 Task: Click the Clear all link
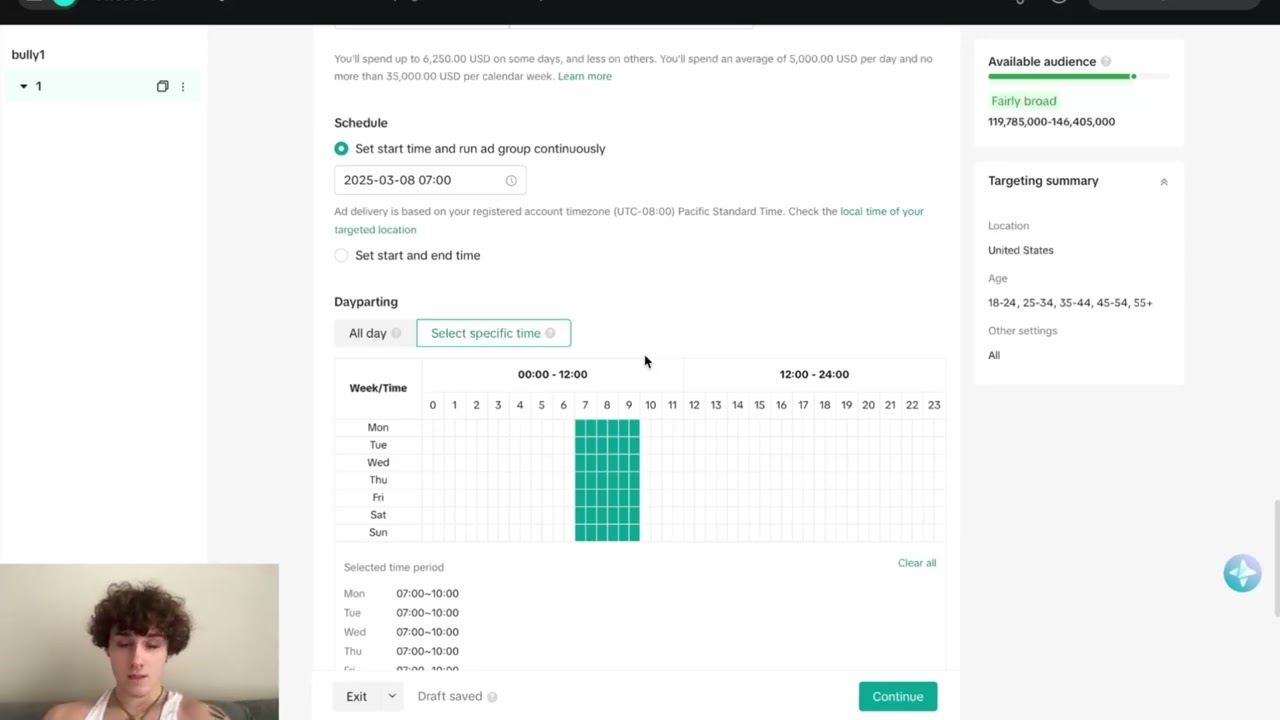(x=917, y=563)
